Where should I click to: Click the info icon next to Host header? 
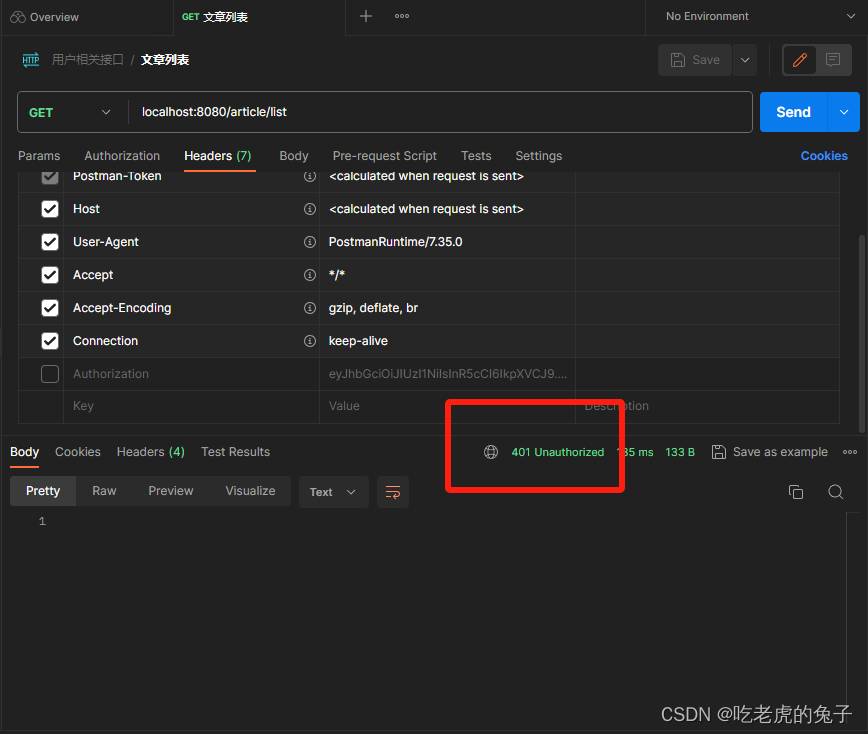[310, 209]
